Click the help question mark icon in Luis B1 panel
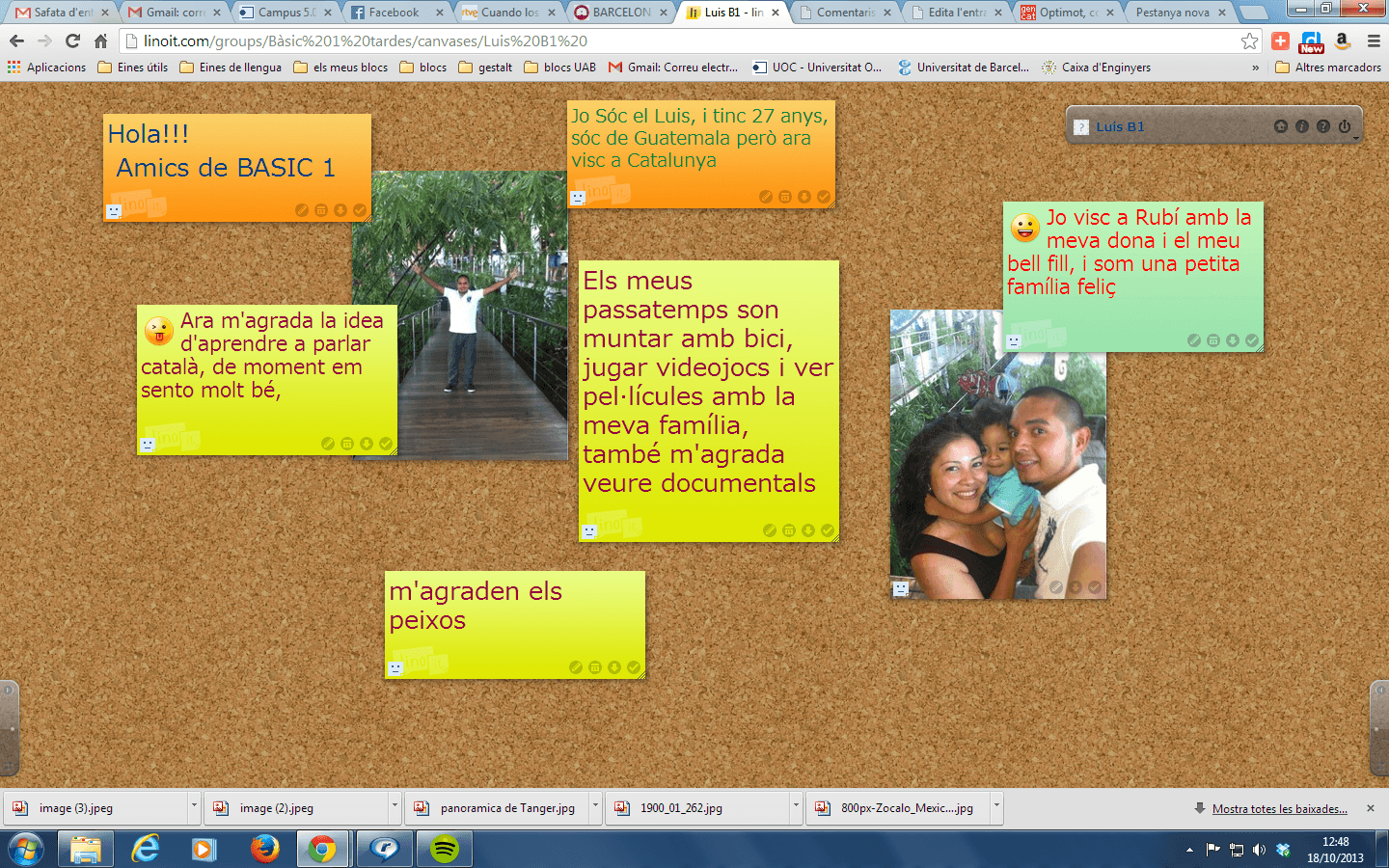The width and height of the screenshot is (1389, 868). click(x=1323, y=126)
